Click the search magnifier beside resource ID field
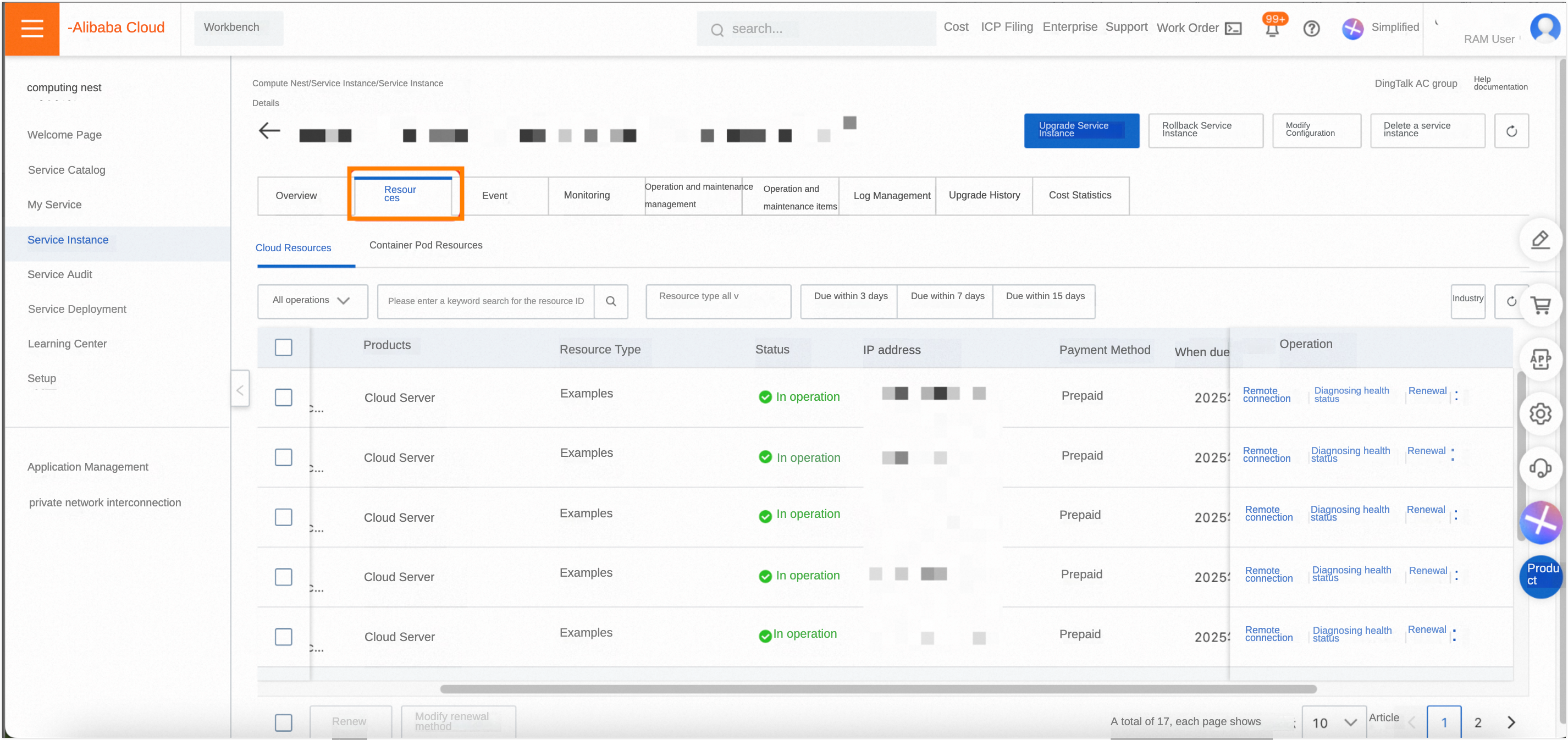Screen dimensions: 1568x740 (610, 301)
